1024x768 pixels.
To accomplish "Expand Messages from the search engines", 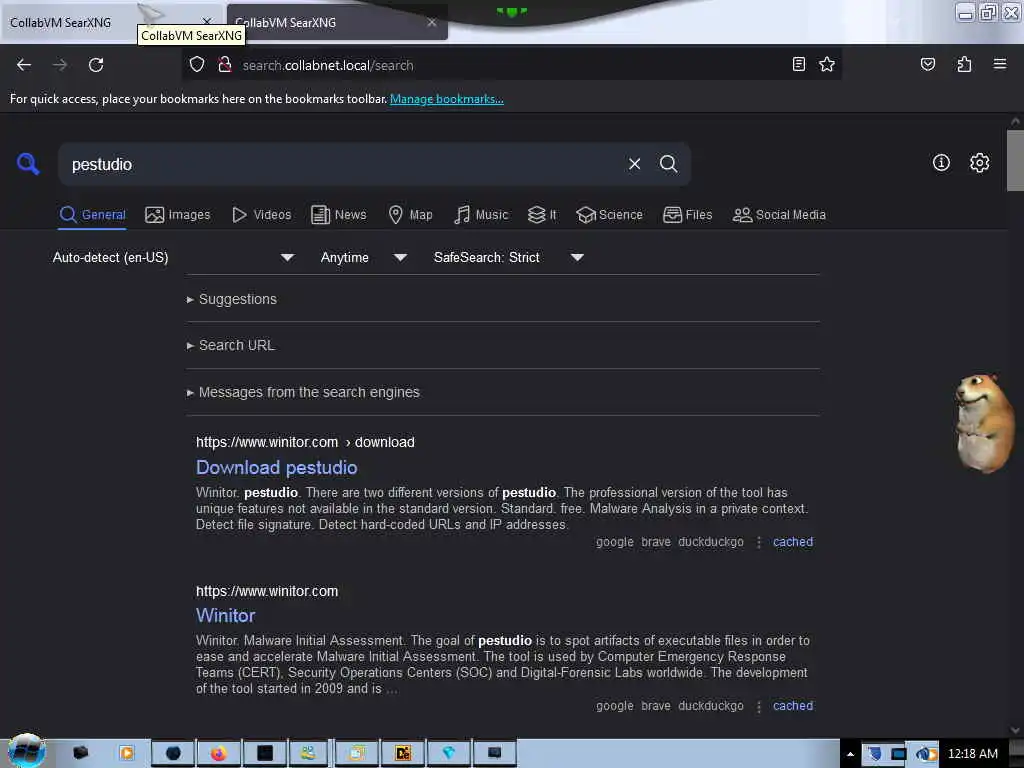I will (304, 392).
